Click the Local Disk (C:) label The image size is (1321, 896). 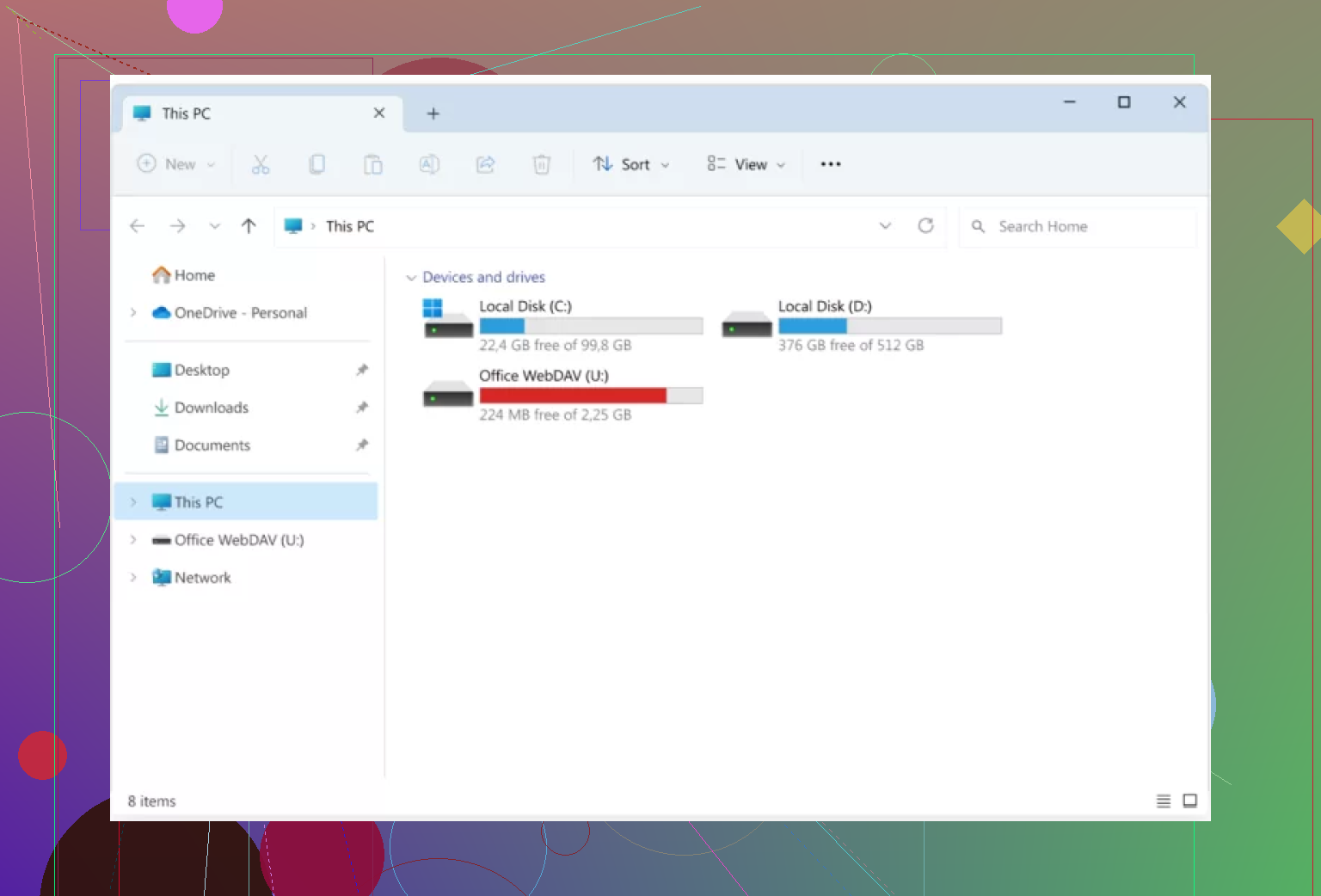coord(525,306)
